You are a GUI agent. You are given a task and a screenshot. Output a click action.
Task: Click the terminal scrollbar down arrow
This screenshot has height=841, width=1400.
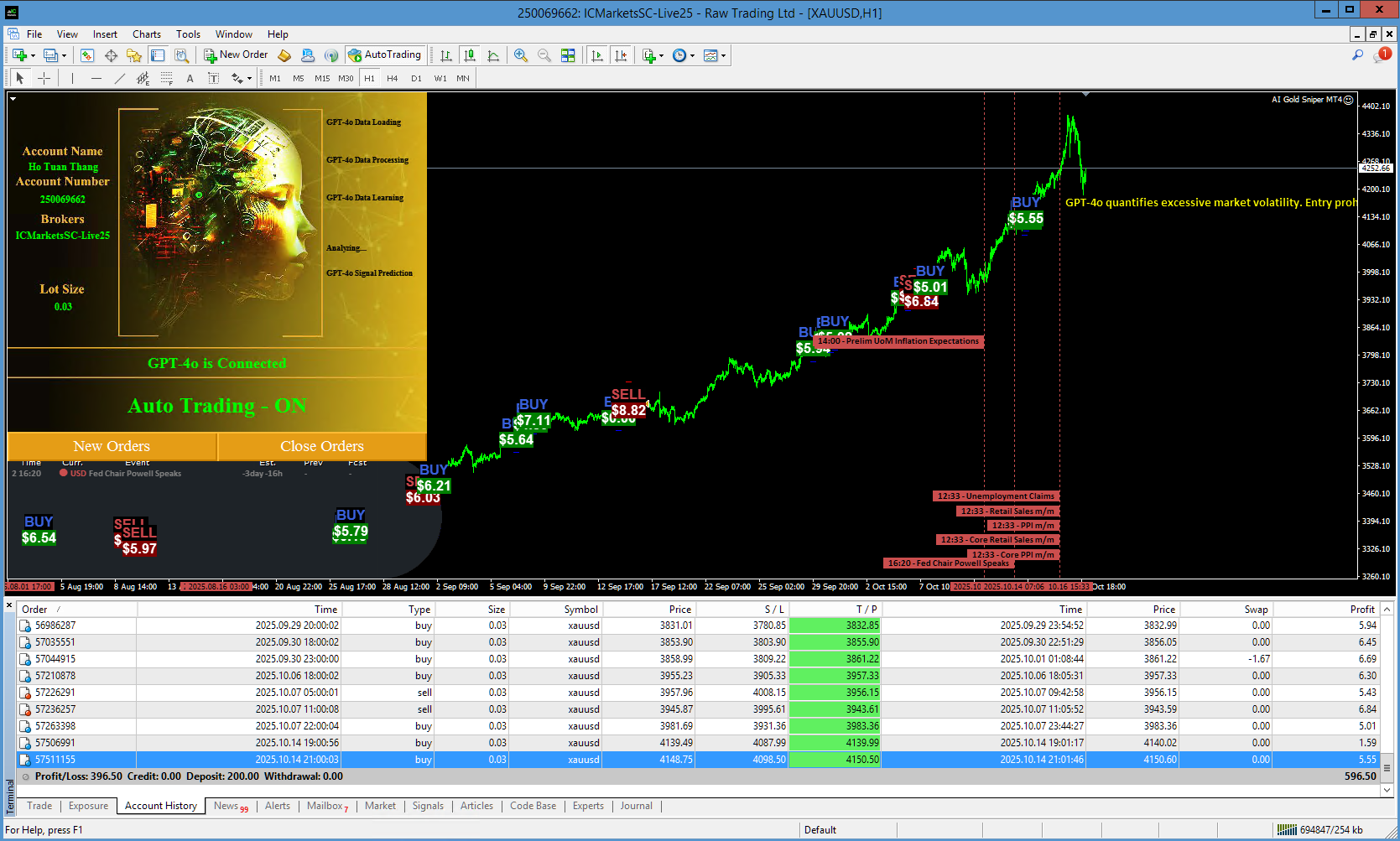[1387, 790]
